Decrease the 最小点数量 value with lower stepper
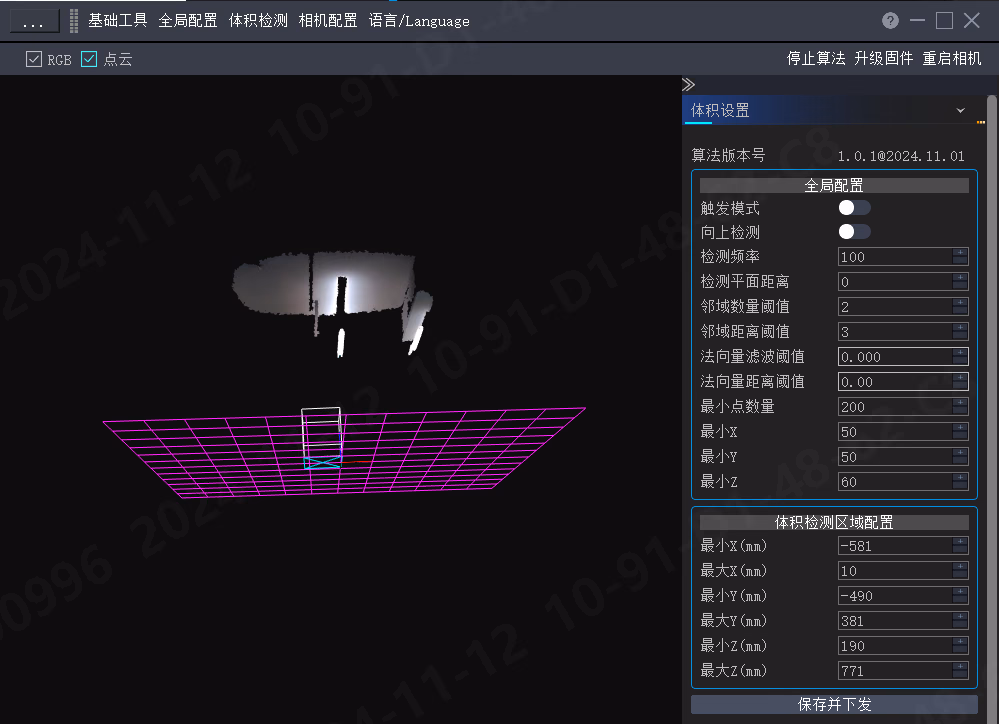 [x=960, y=410]
